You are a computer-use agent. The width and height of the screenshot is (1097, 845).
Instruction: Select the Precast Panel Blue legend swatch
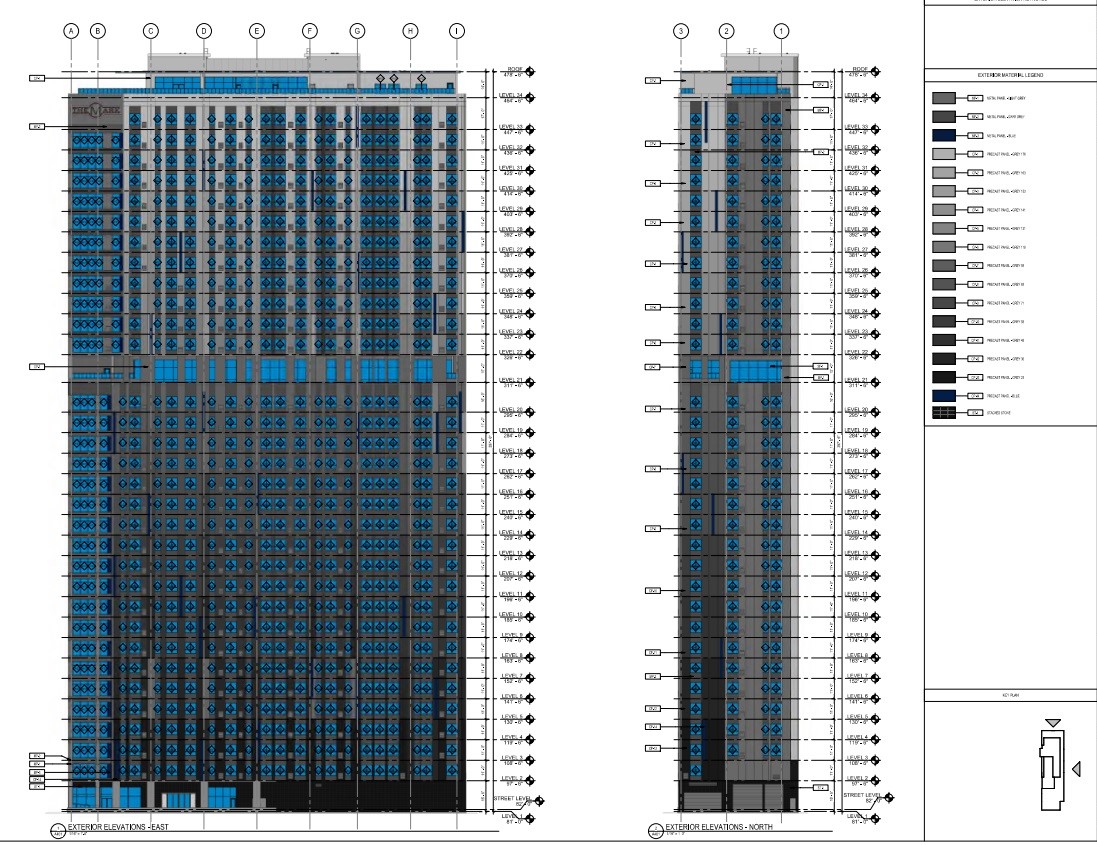pos(944,395)
